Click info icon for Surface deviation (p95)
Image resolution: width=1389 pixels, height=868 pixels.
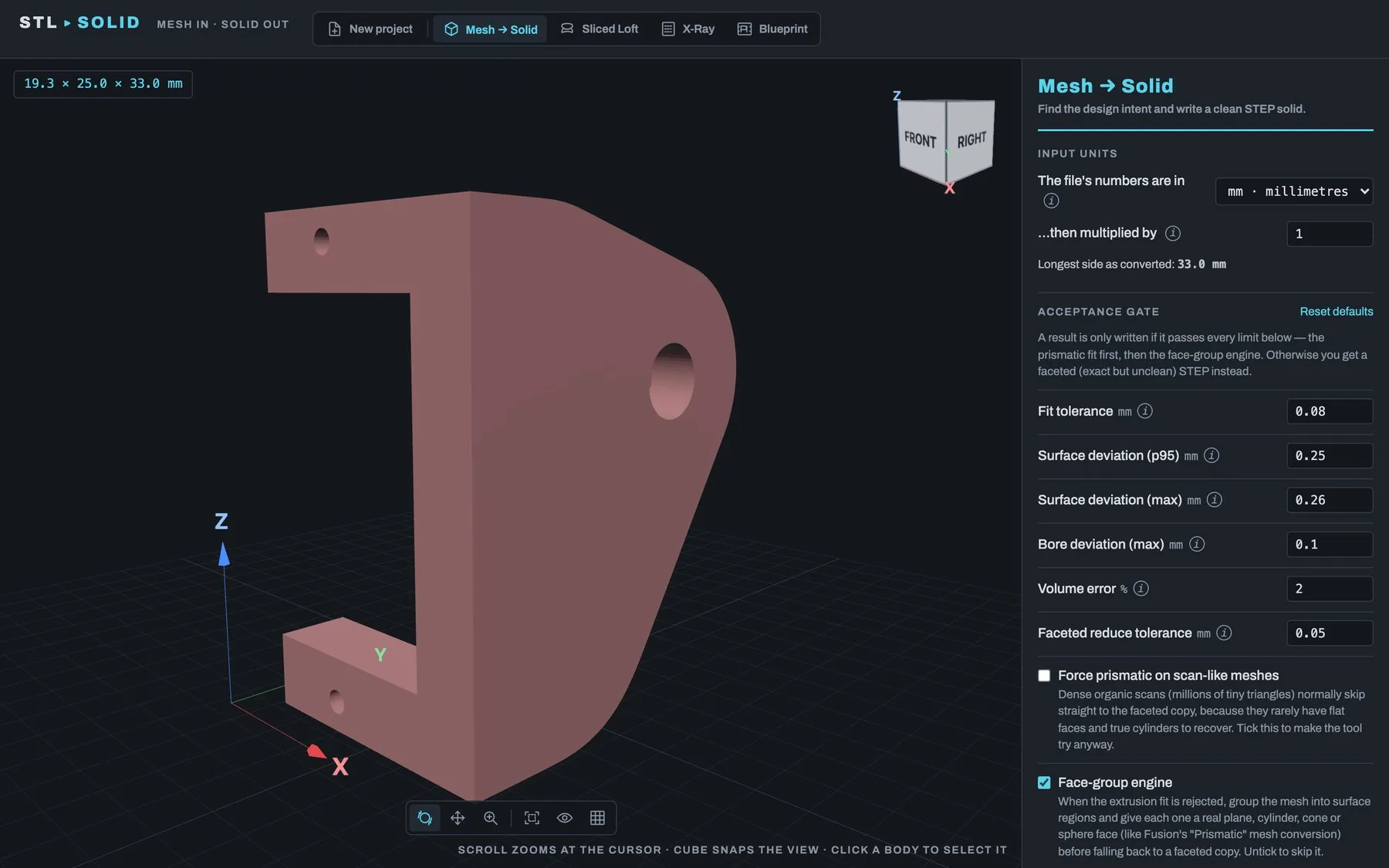pos(1212,455)
